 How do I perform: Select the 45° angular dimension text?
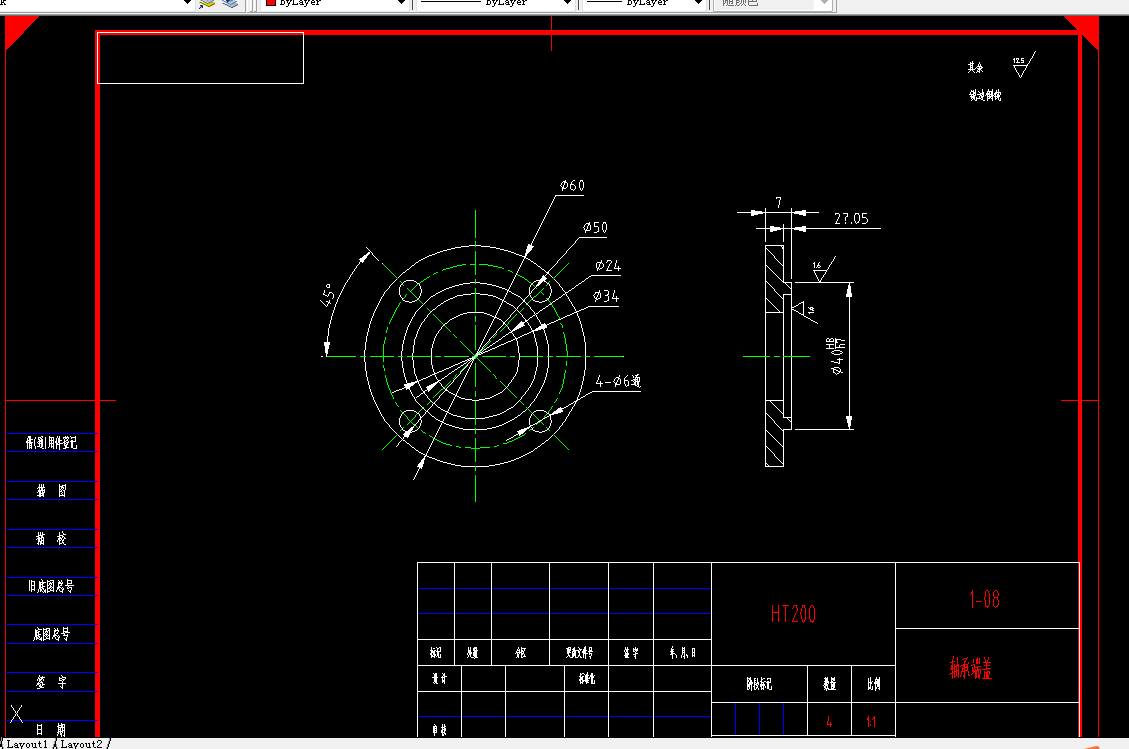coord(328,295)
